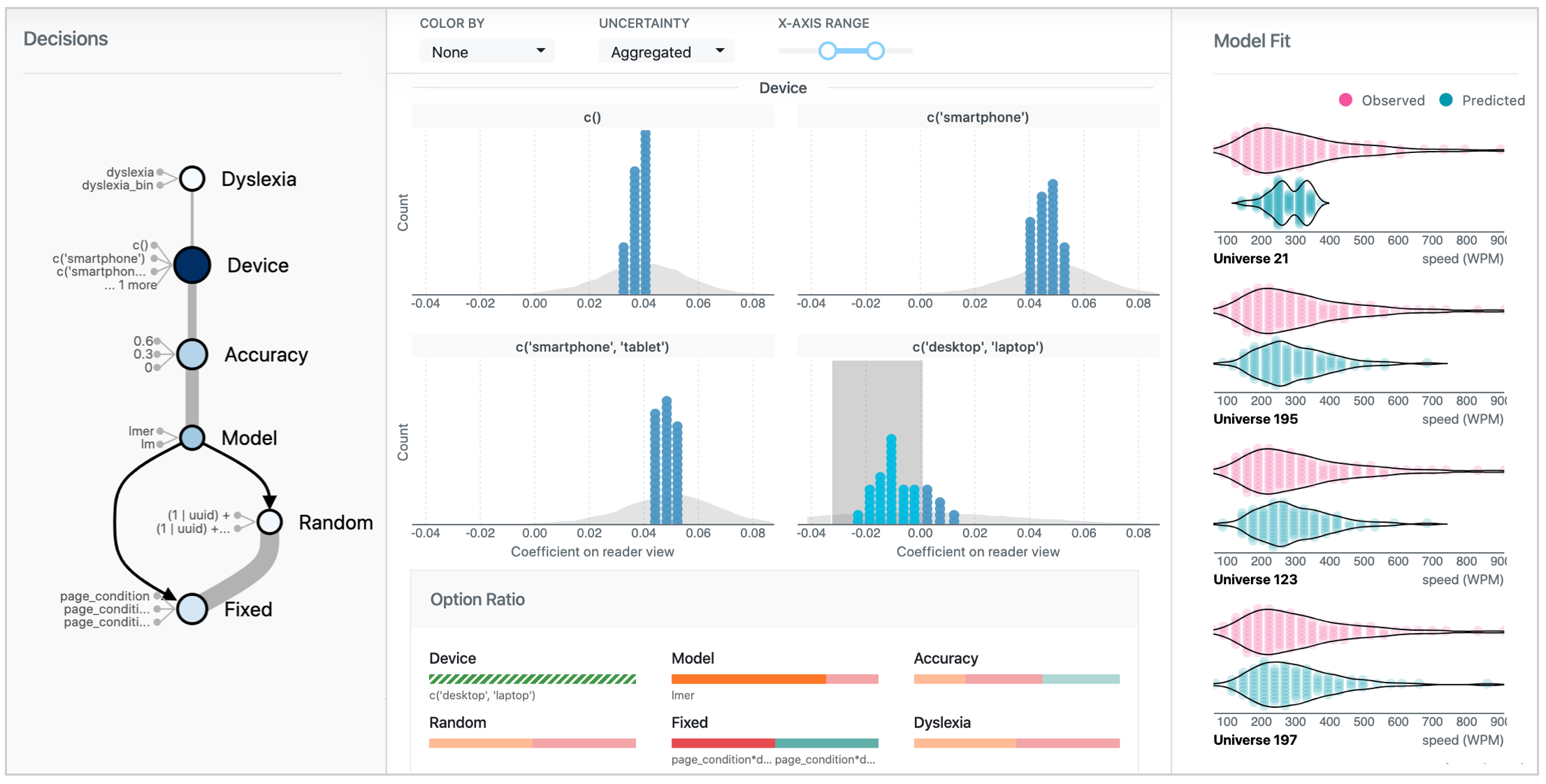Image resolution: width=1546 pixels, height=784 pixels.
Task: Click the Accuracy decision node
Action: coord(191,354)
